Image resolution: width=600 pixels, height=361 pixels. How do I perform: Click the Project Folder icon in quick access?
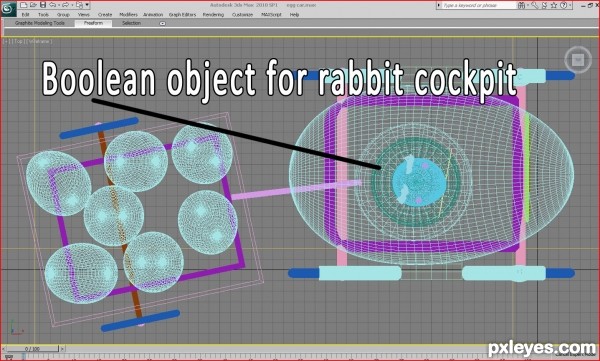80,5
